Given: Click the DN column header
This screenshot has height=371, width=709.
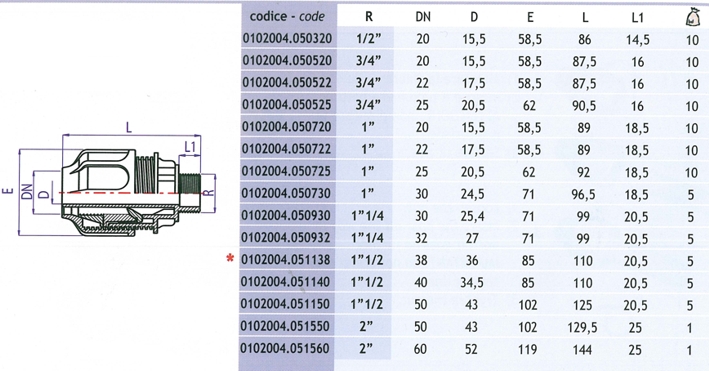Looking at the screenshot, I should point(423,17).
